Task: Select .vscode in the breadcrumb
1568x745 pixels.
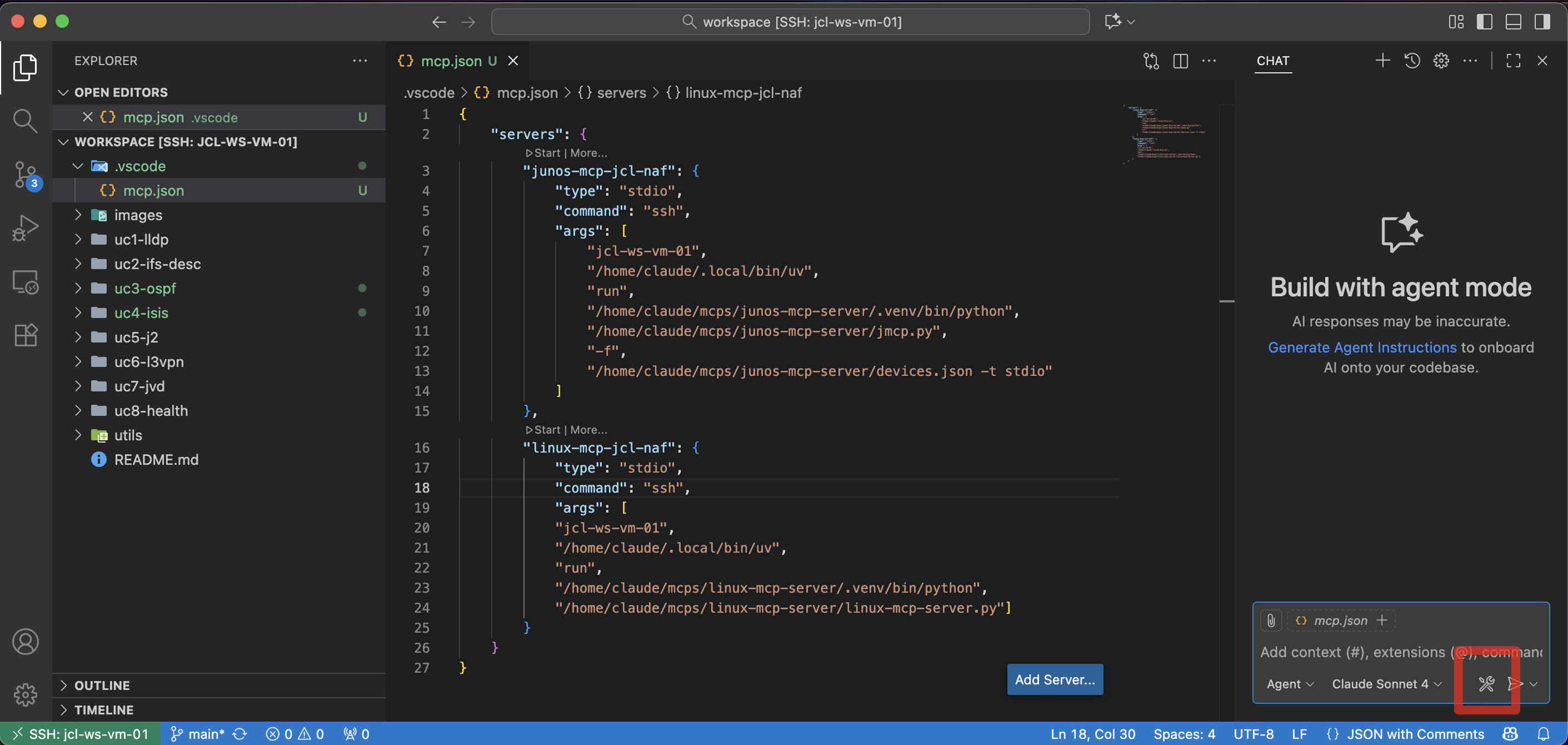Action: (x=429, y=93)
